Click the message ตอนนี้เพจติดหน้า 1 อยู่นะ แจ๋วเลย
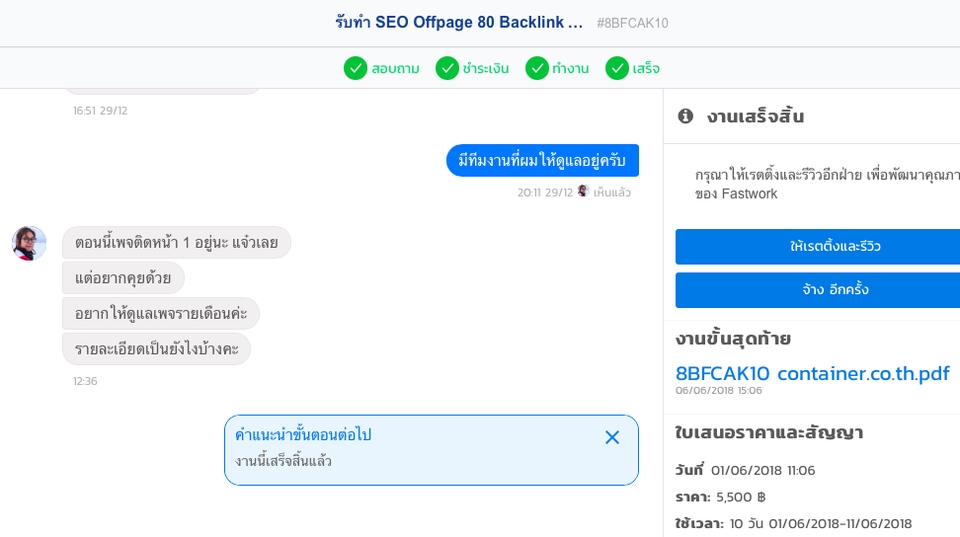Screen dimensions: 960x537 coord(176,242)
